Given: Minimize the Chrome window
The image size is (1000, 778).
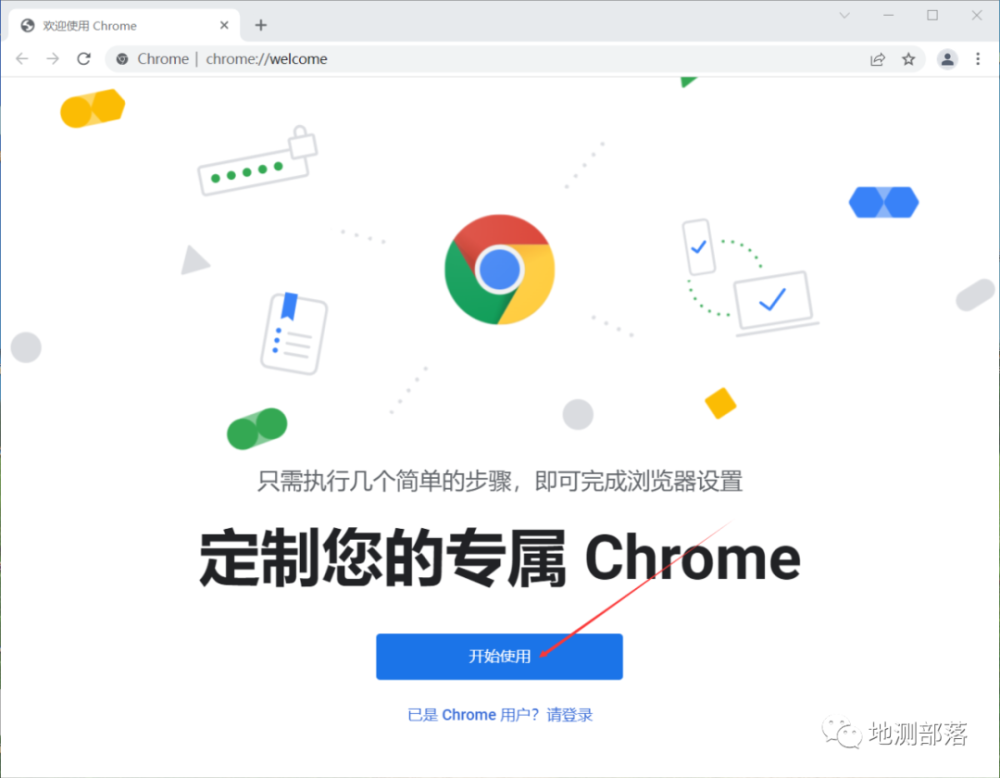Looking at the screenshot, I should (888, 15).
